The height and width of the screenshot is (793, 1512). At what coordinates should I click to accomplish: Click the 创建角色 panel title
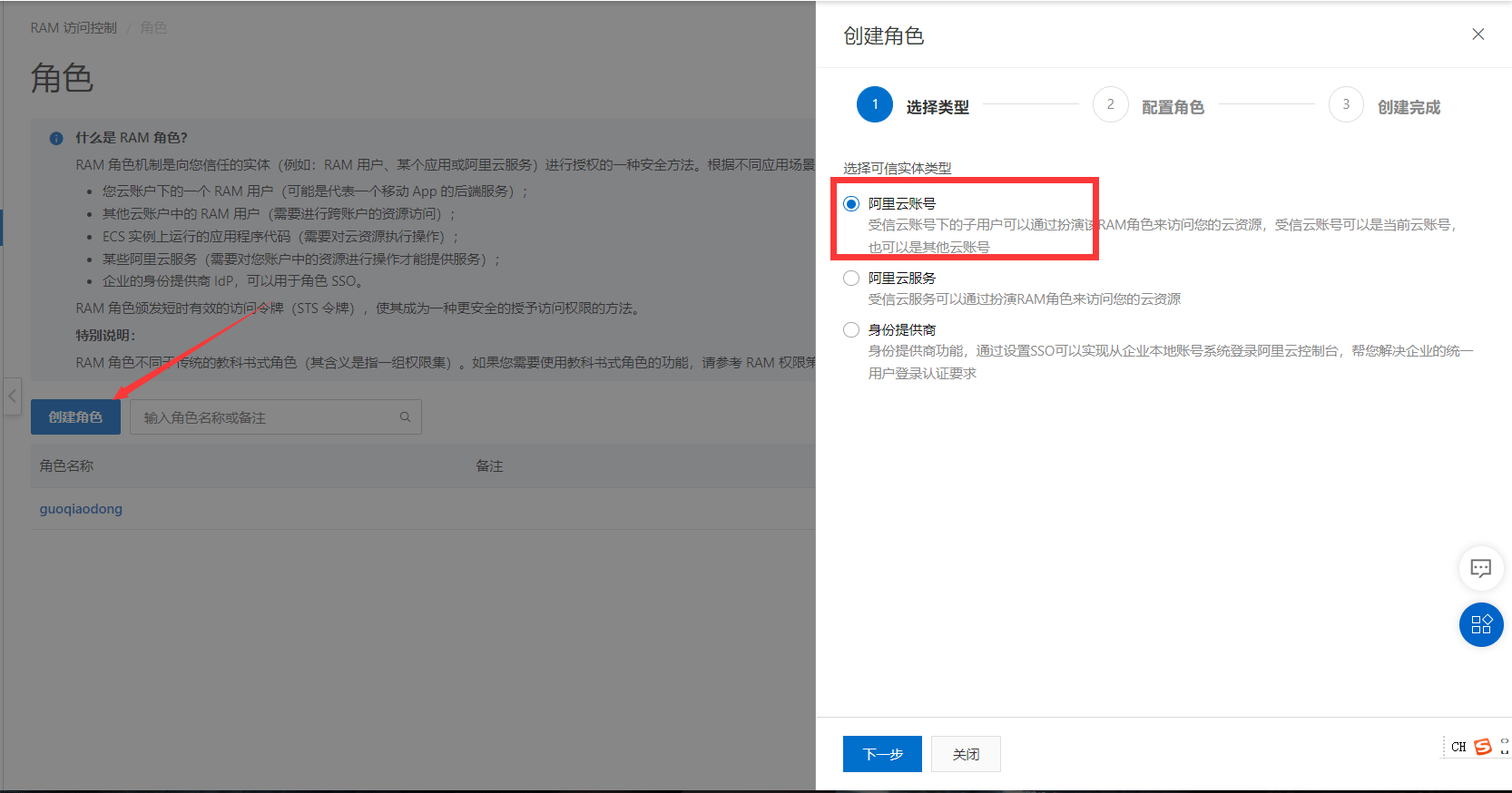(883, 35)
